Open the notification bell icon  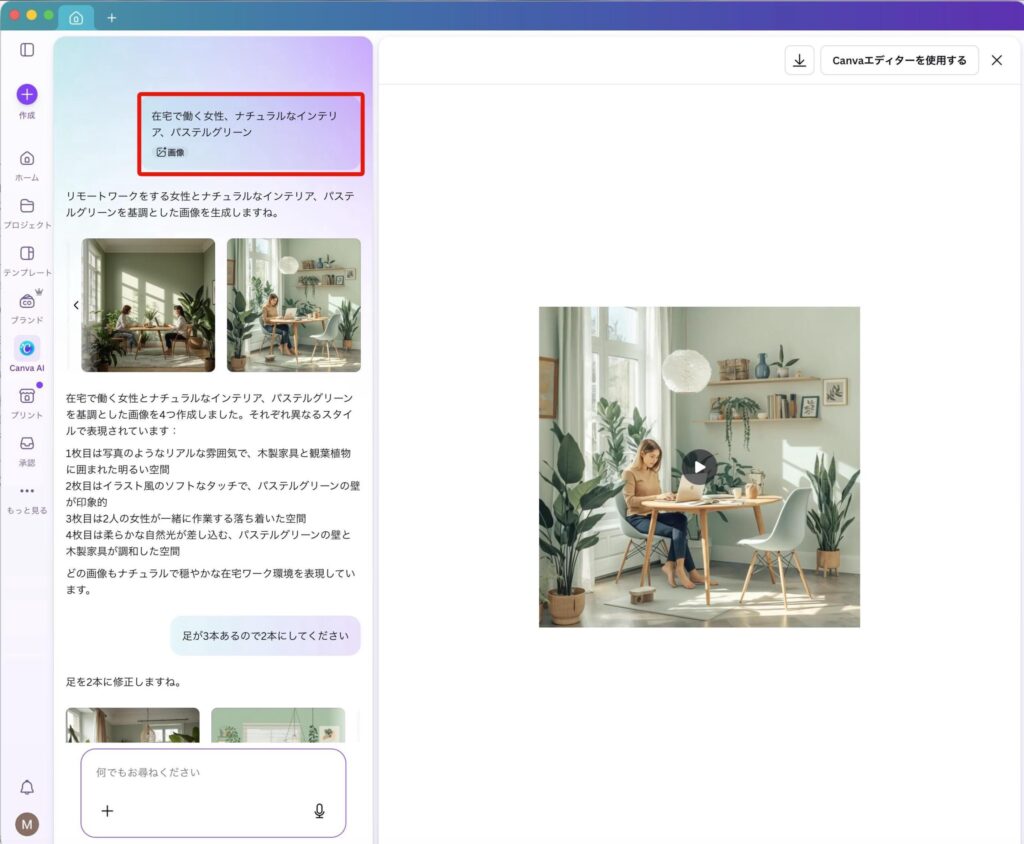coord(27,788)
